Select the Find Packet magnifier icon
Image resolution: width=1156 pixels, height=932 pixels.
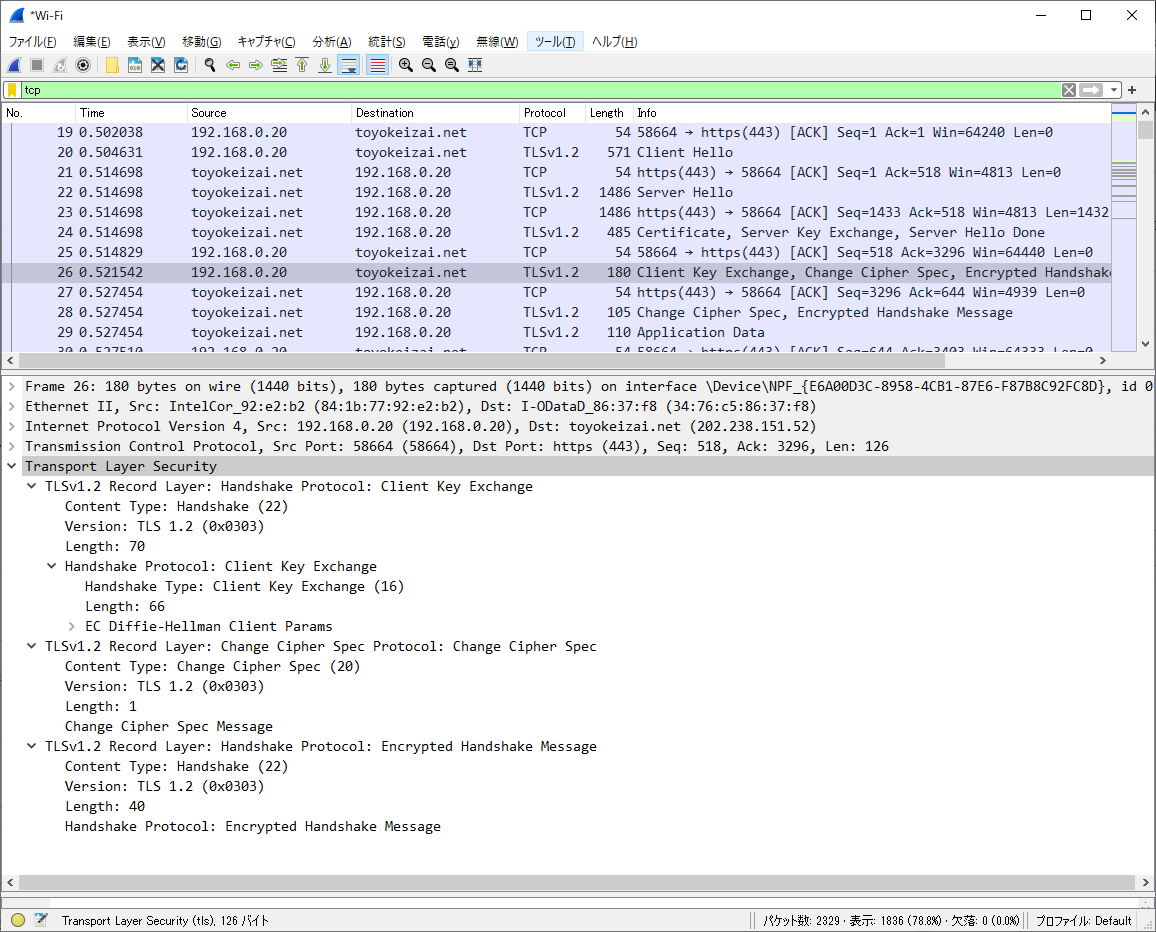(211, 64)
